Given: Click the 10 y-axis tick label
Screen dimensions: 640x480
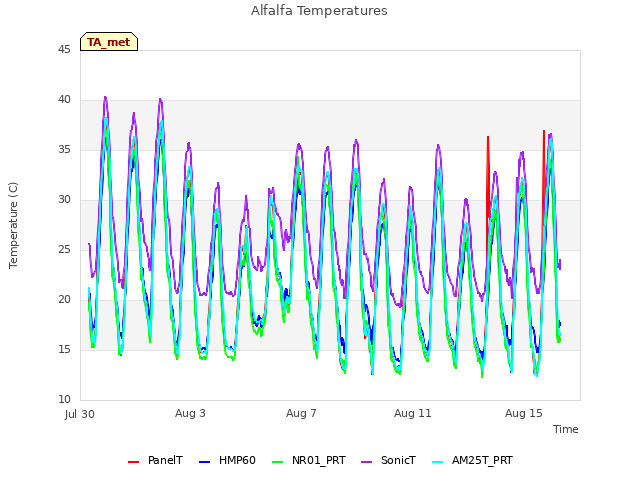Looking at the screenshot, I should click(x=64, y=400).
